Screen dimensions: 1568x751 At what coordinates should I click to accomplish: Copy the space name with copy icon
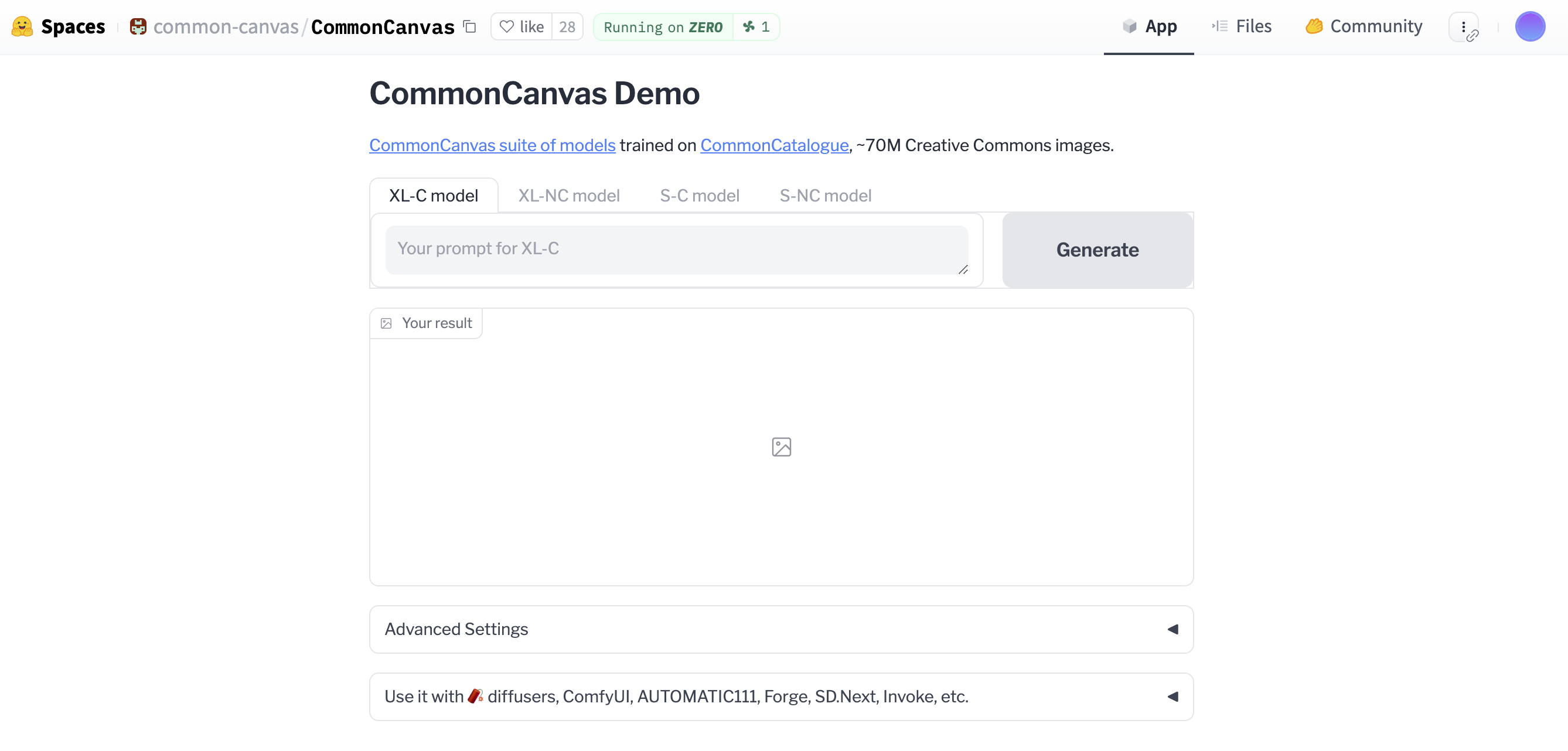pos(469,28)
